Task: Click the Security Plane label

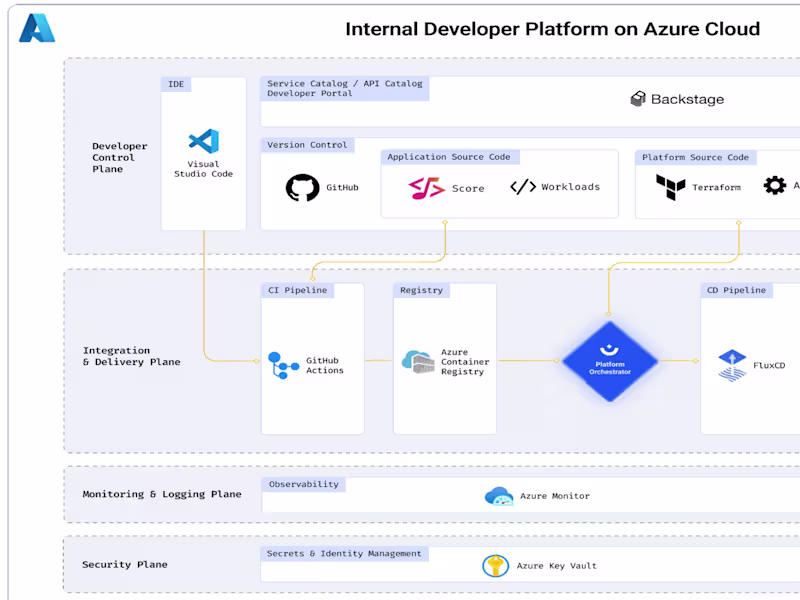Action: tap(125, 564)
